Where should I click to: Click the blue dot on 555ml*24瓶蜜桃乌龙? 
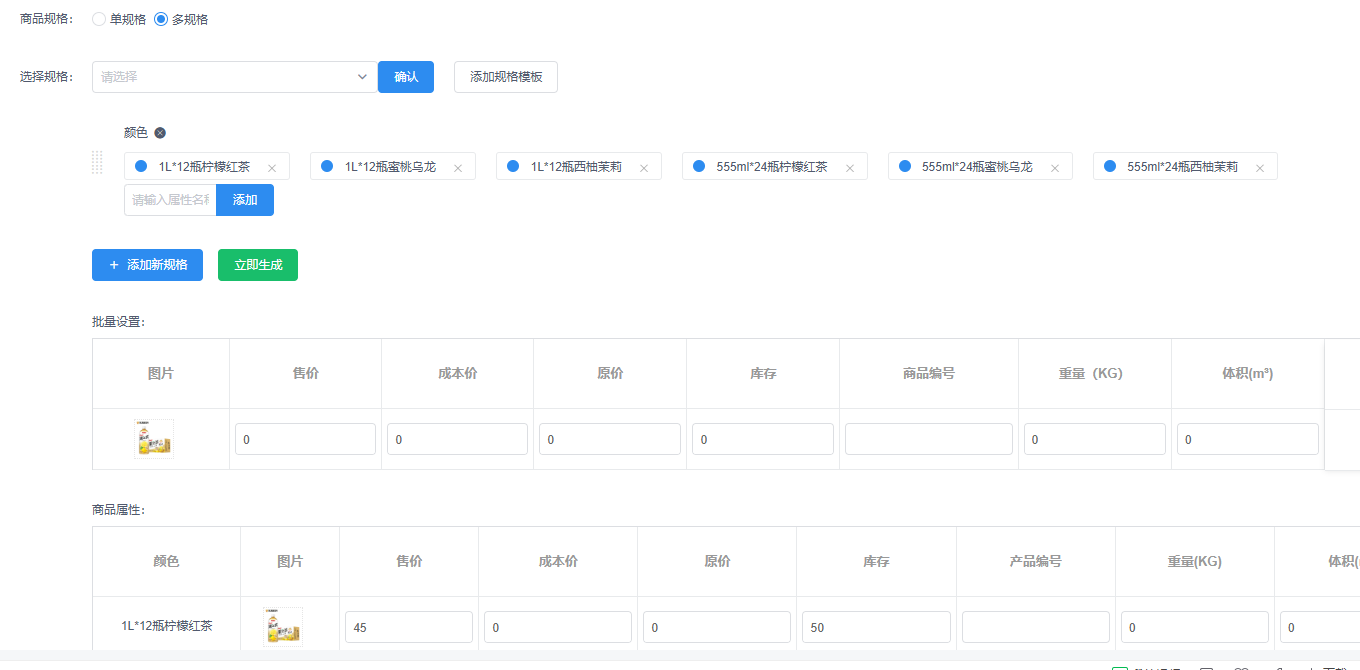point(904,166)
